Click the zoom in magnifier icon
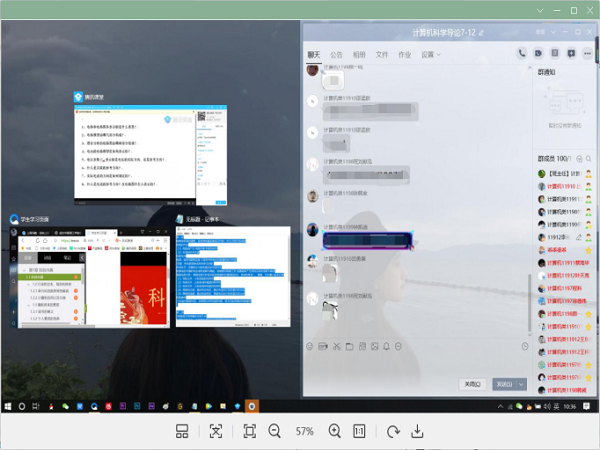Screen dimensions: 600x450 334,431
